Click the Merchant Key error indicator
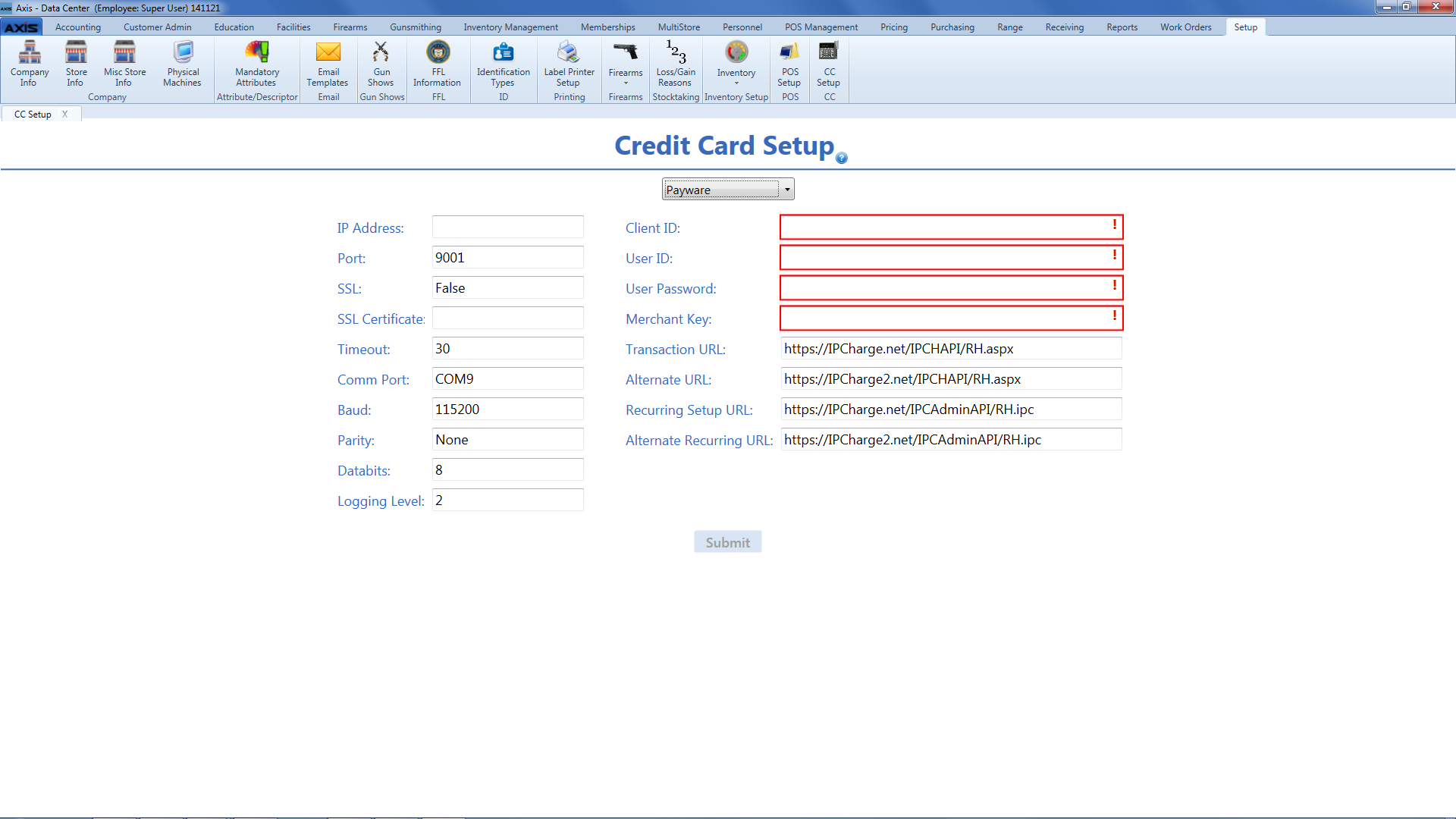1456x819 pixels. pos(1114,315)
